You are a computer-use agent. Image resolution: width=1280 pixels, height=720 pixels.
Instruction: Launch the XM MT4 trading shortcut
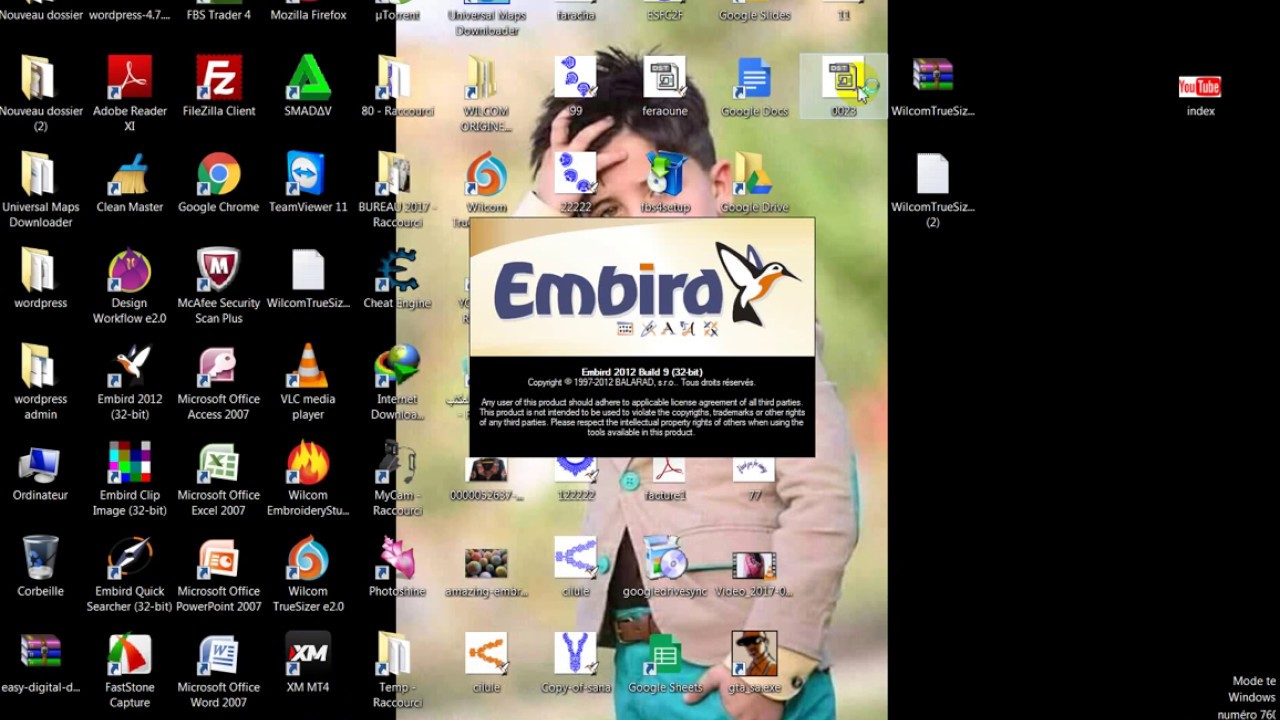pyautogui.click(x=308, y=663)
